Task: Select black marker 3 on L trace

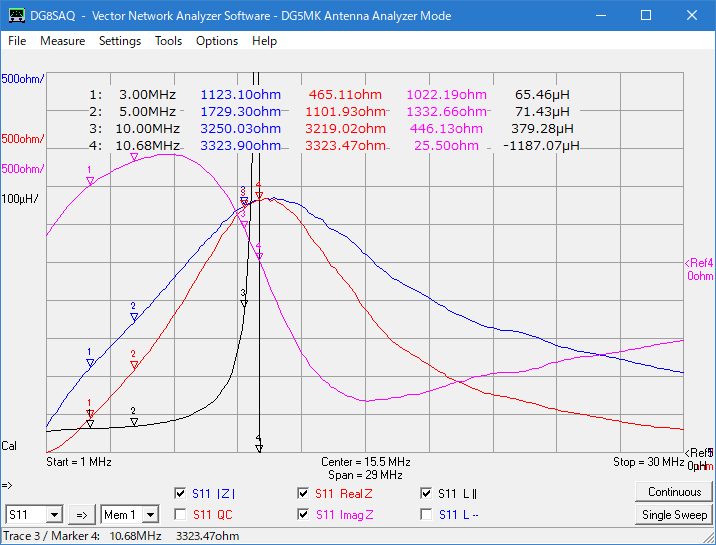Action: [244, 303]
